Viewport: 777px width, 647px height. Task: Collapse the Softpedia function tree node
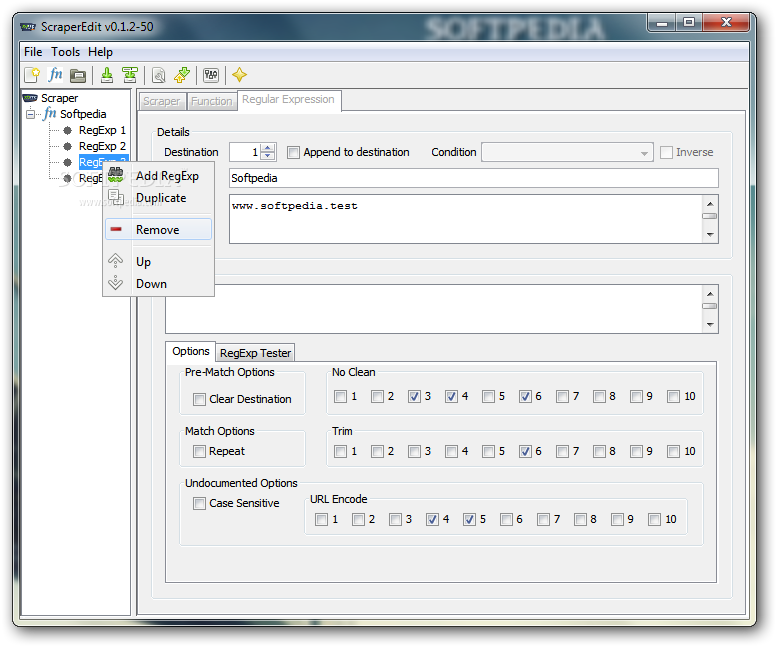click(x=31, y=114)
